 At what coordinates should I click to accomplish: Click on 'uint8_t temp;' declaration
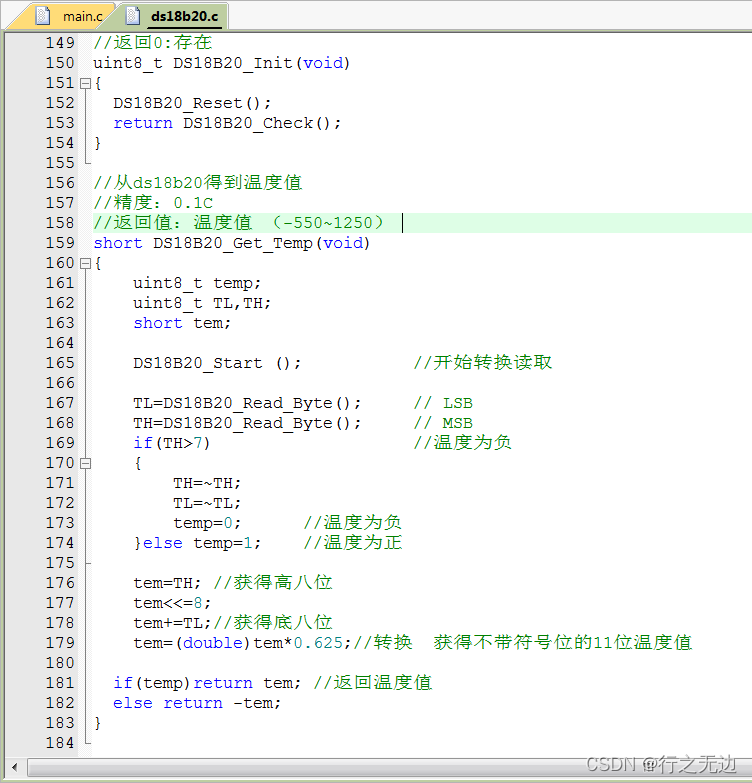pos(197,283)
